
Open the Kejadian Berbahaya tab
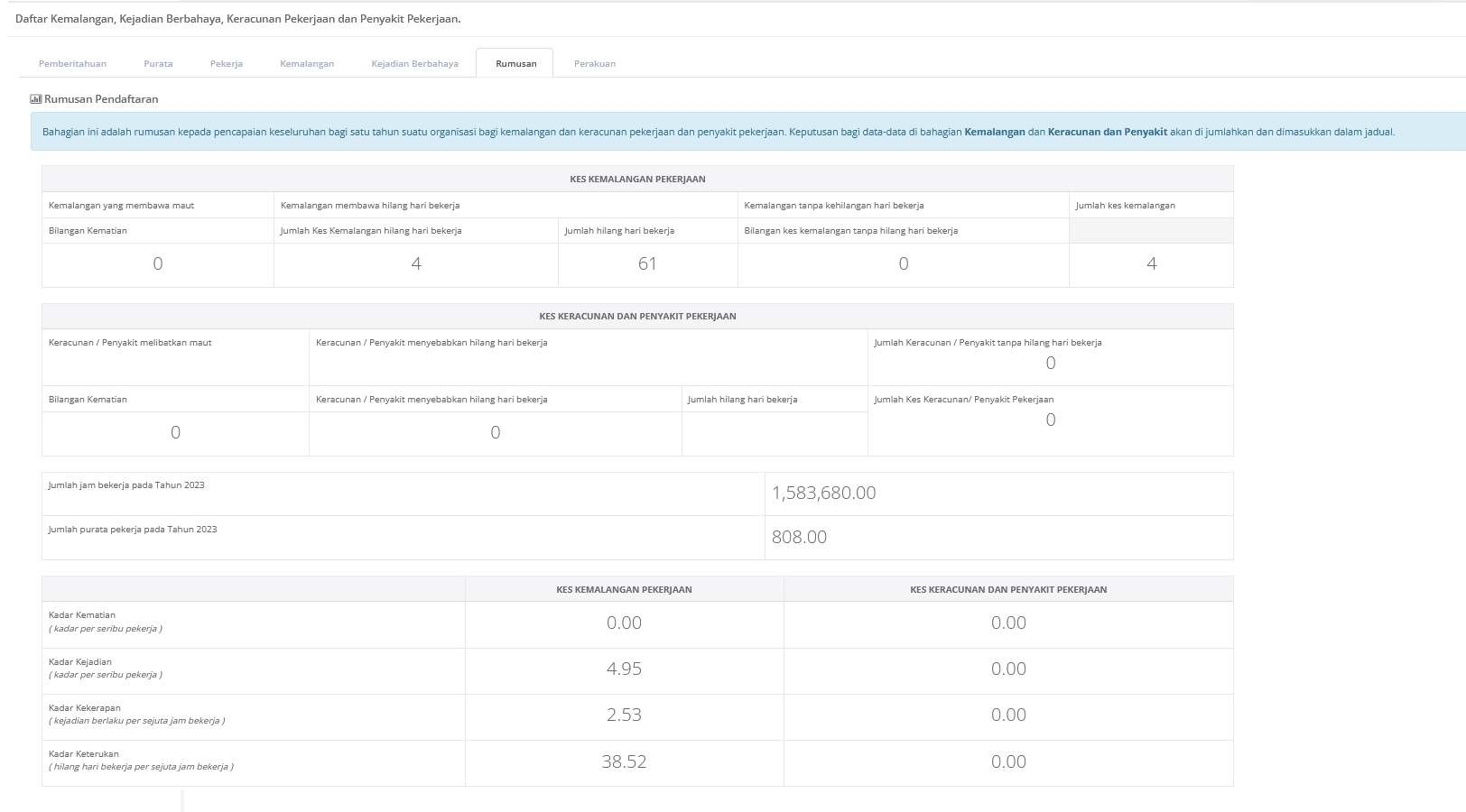(x=414, y=64)
